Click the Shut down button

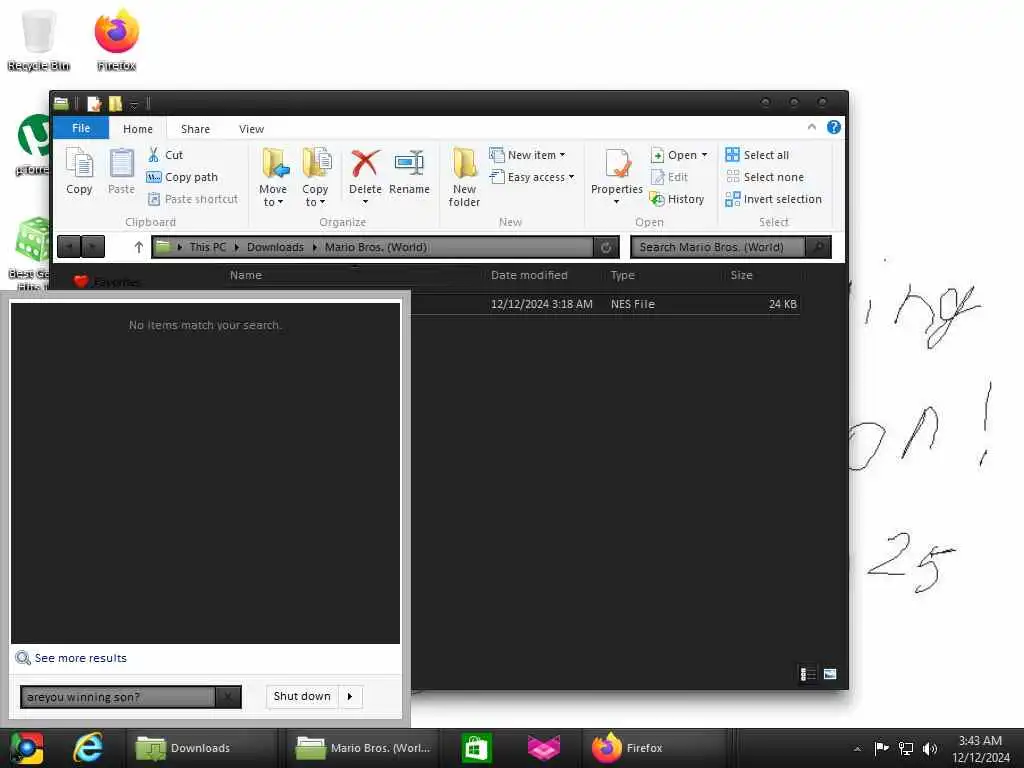point(302,696)
